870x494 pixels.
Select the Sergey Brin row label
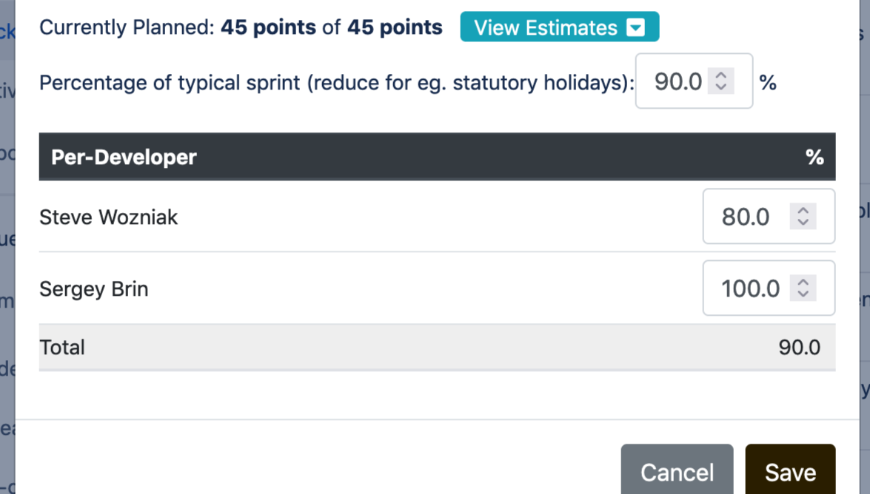coord(94,289)
